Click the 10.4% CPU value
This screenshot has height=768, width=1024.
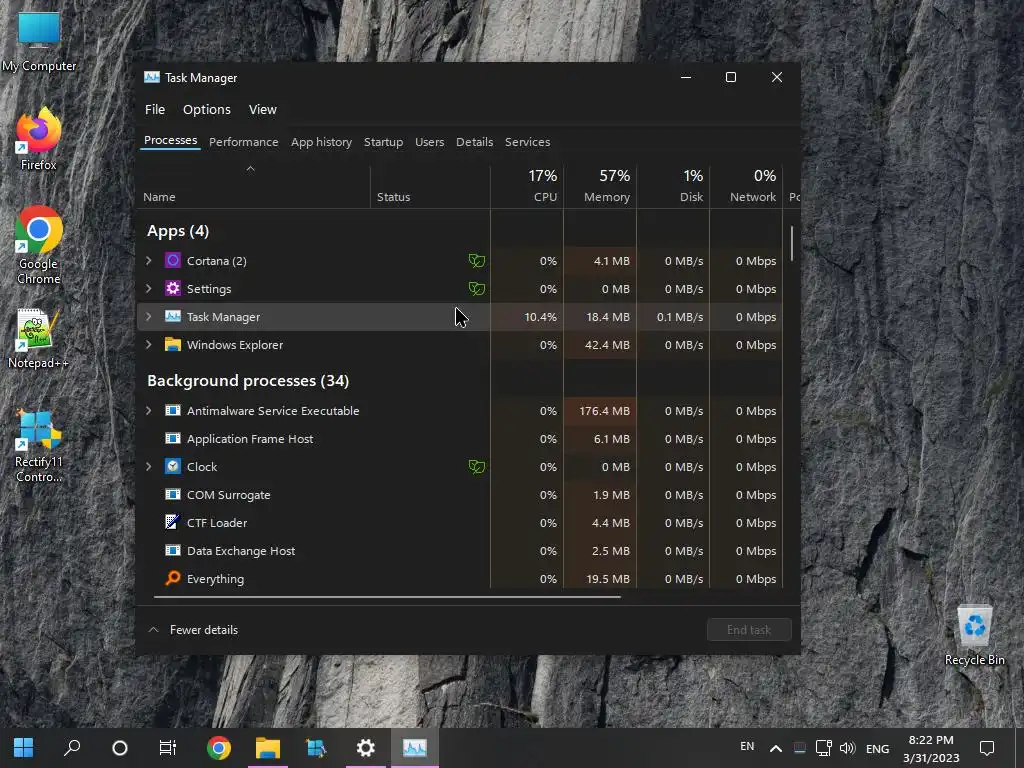pos(540,317)
